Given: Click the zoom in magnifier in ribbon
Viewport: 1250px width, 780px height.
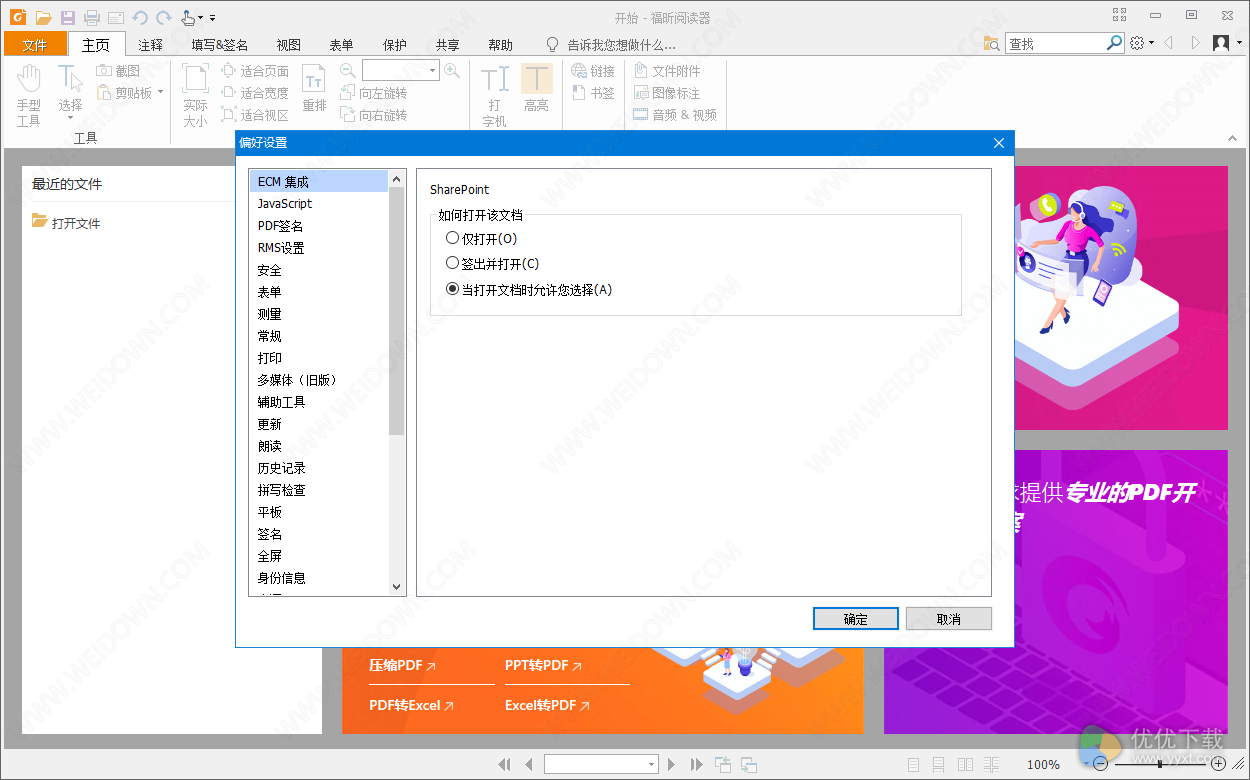Looking at the screenshot, I should tap(452, 70).
